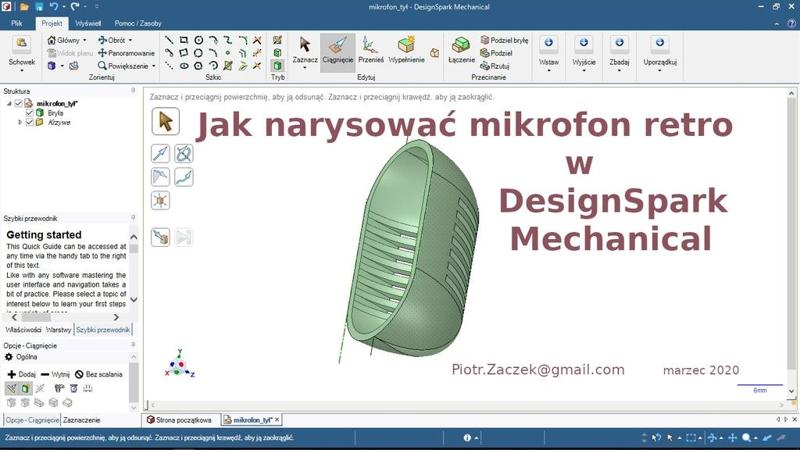Click the viewport vertical scrollbar

tap(791, 240)
